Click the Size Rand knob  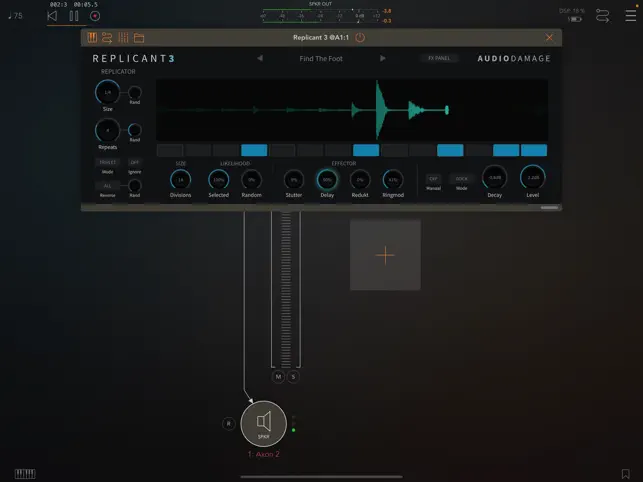(135, 92)
